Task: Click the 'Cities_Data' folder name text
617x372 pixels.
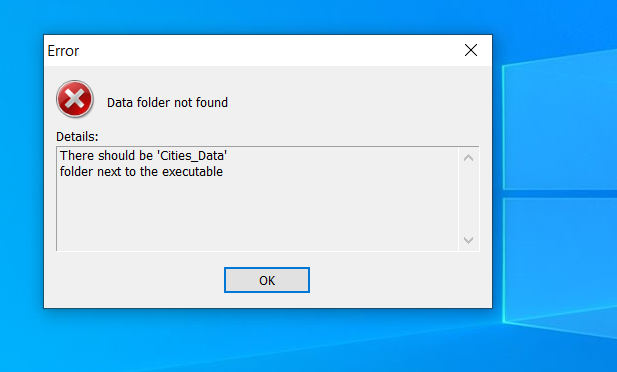Action: [x=192, y=155]
